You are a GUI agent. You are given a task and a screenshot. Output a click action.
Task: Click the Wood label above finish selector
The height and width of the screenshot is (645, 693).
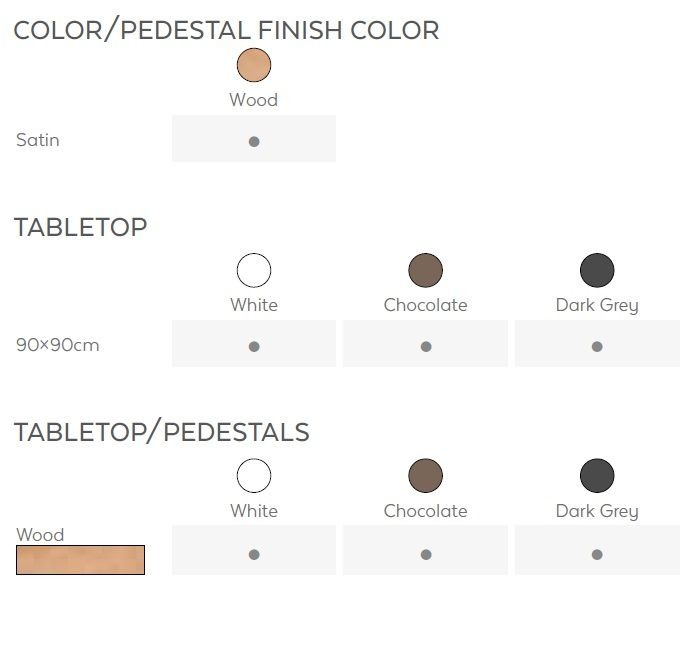[x=254, y=100]
